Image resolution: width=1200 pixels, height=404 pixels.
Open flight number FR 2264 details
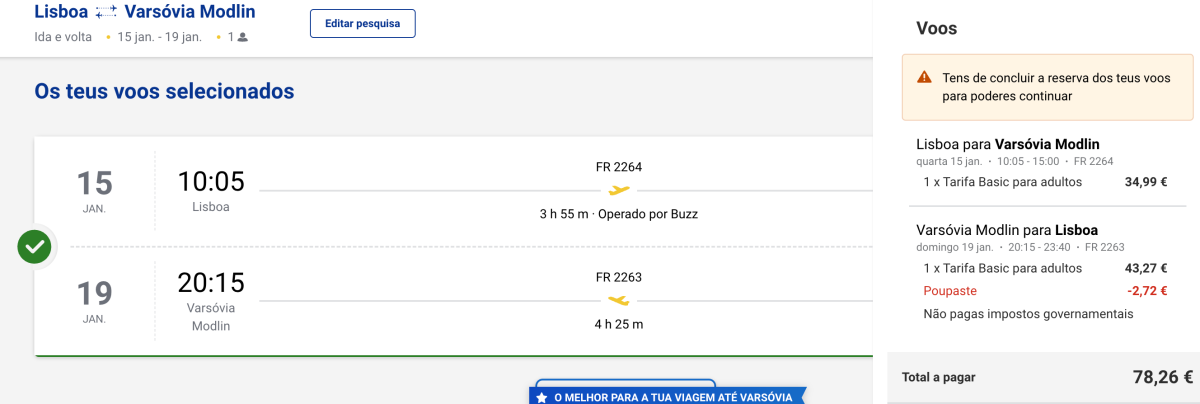(619, 167)
